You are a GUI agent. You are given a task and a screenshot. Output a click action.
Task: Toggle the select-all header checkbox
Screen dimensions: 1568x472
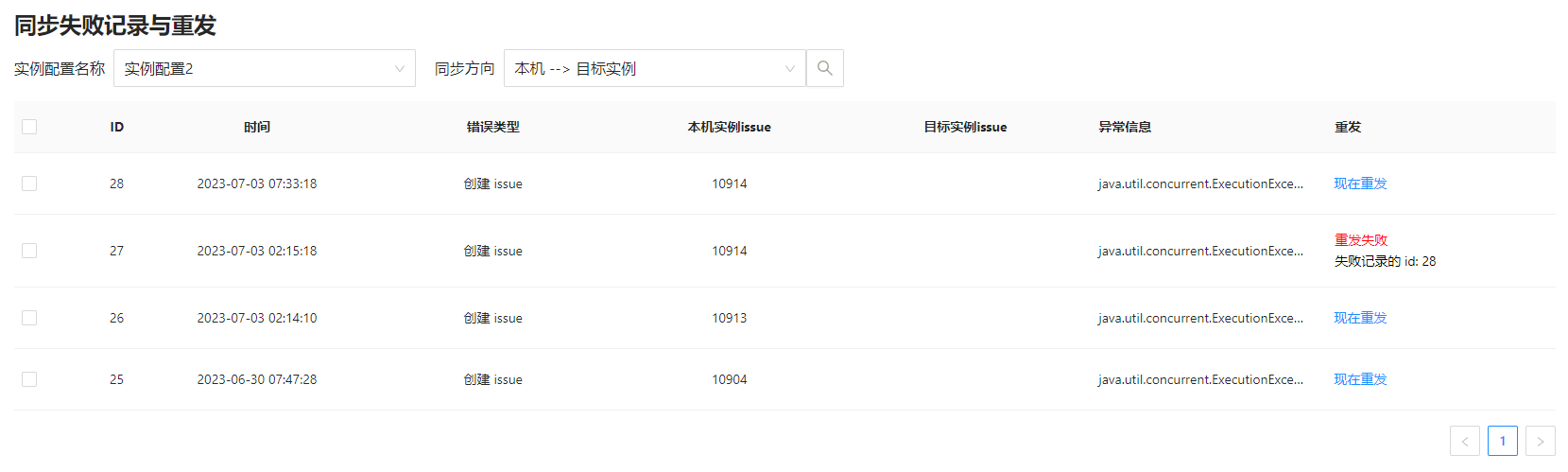coord(29,127)
